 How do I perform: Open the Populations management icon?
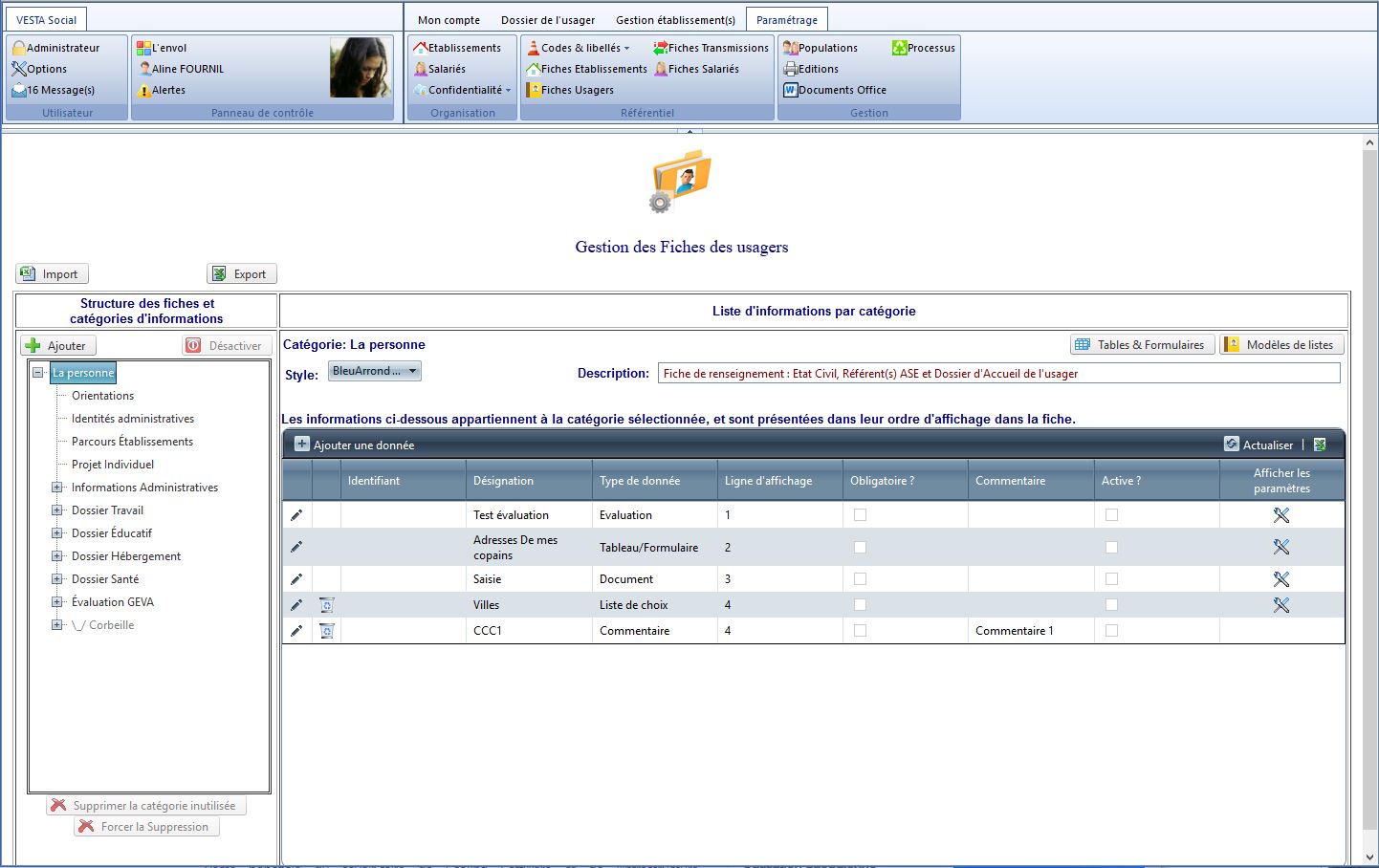(790, 48)
